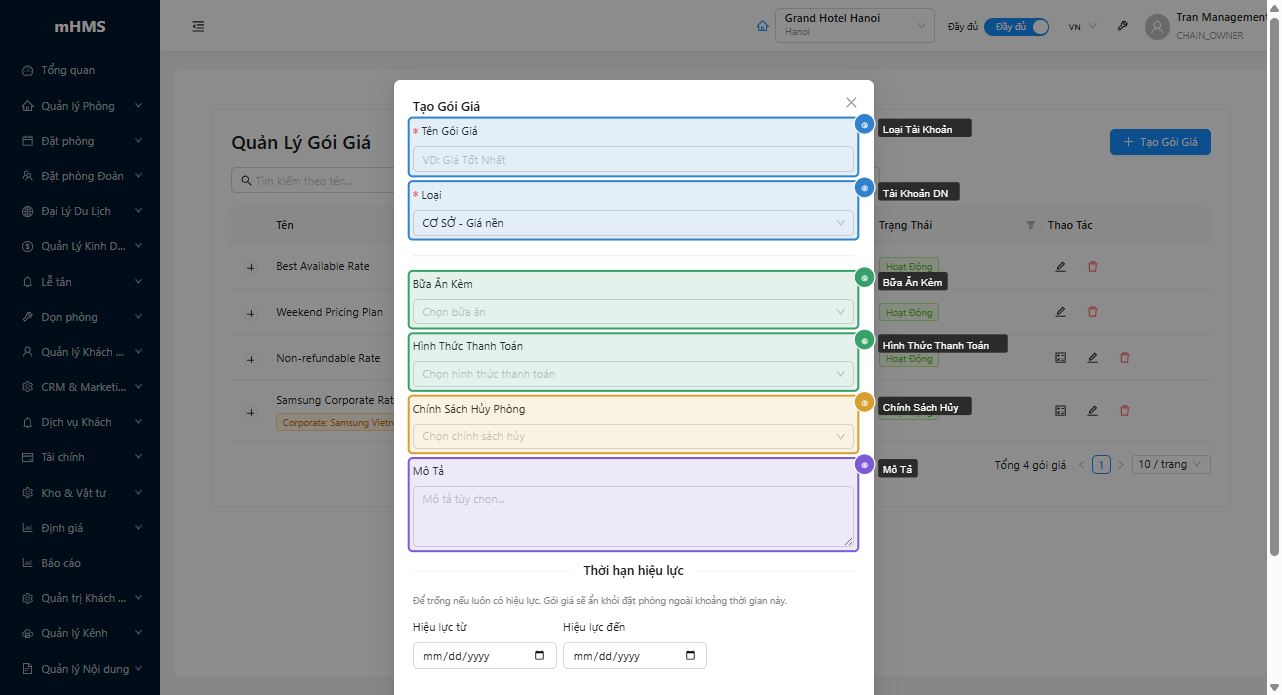
Task: Expand the Best Available Rate row
Action: (250, 267)
